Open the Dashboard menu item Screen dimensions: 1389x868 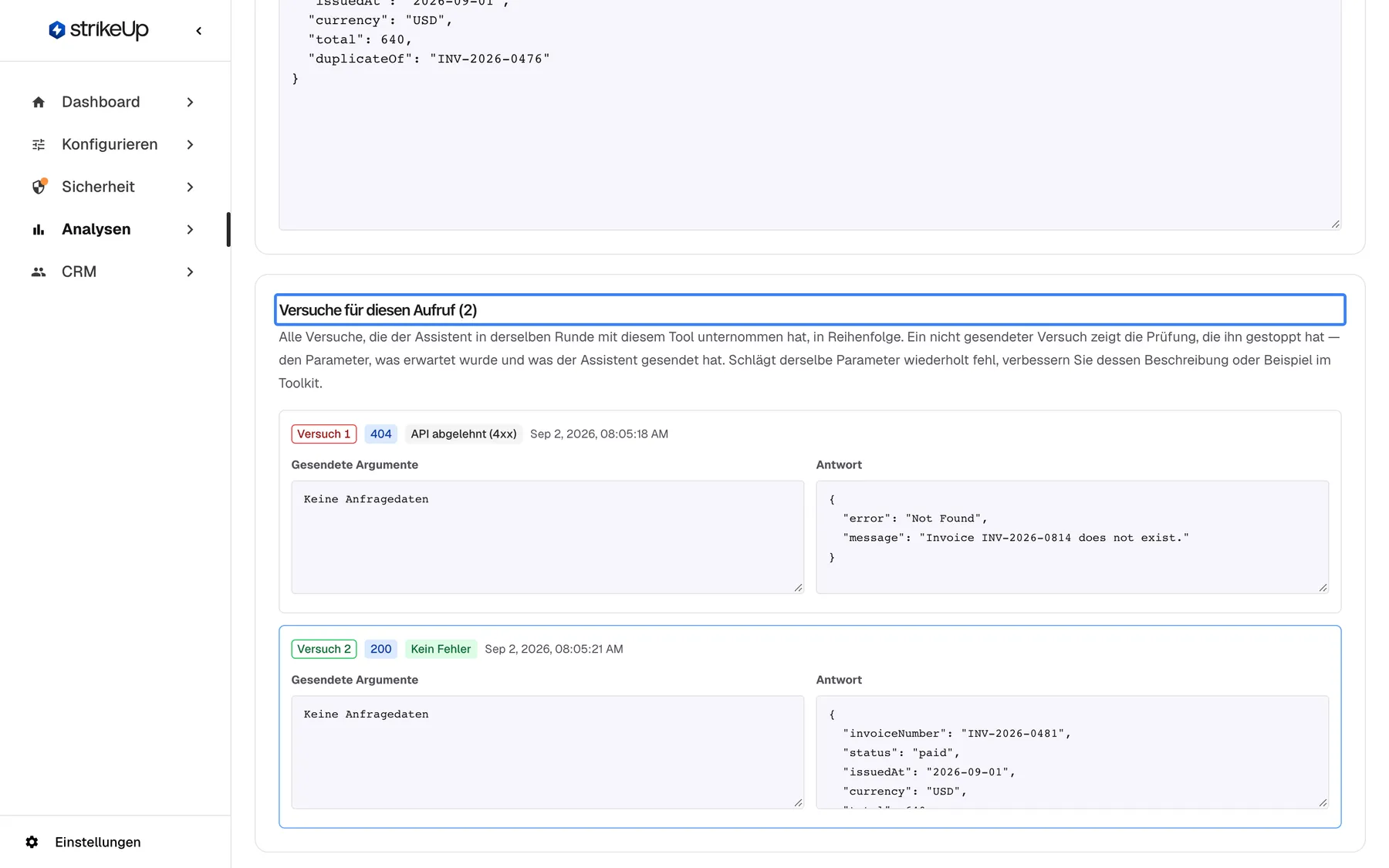click(x=113, y=102)
